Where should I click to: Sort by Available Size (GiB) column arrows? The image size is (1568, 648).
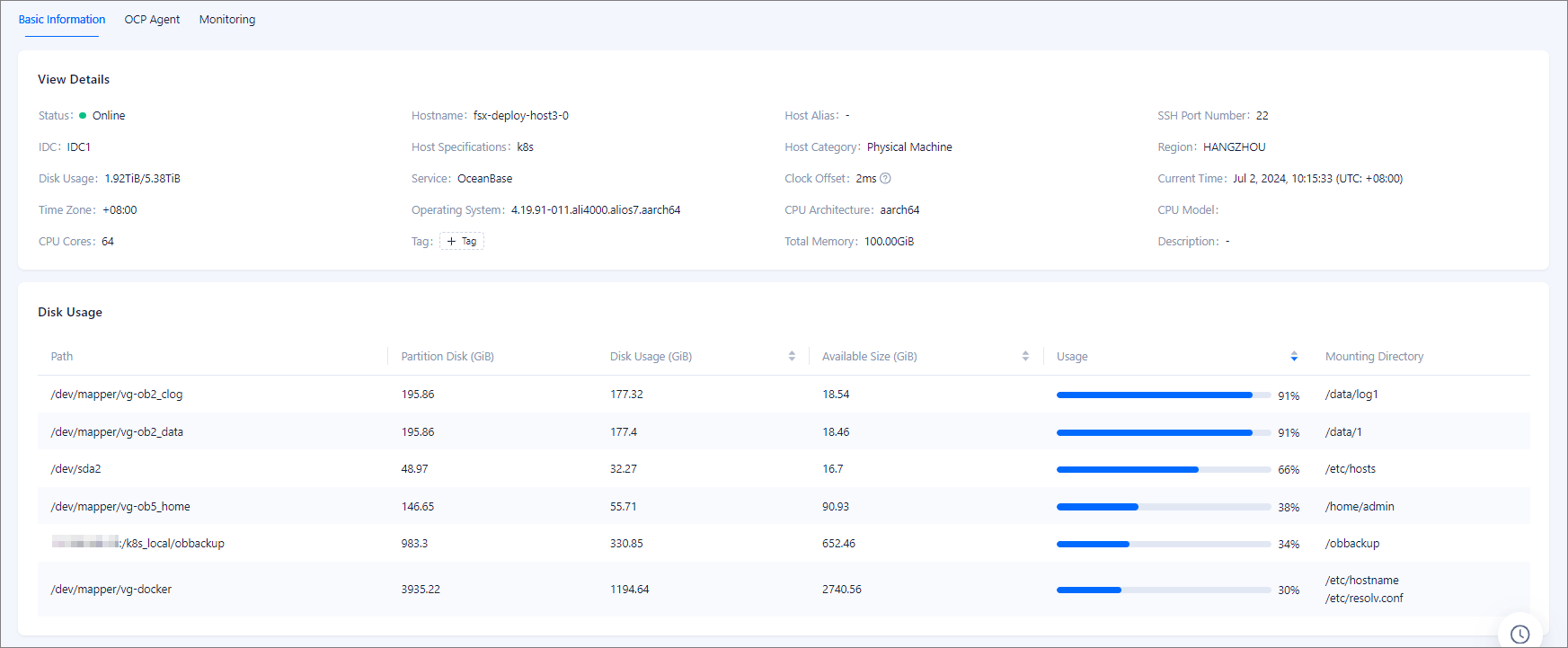click(1025, 357)
